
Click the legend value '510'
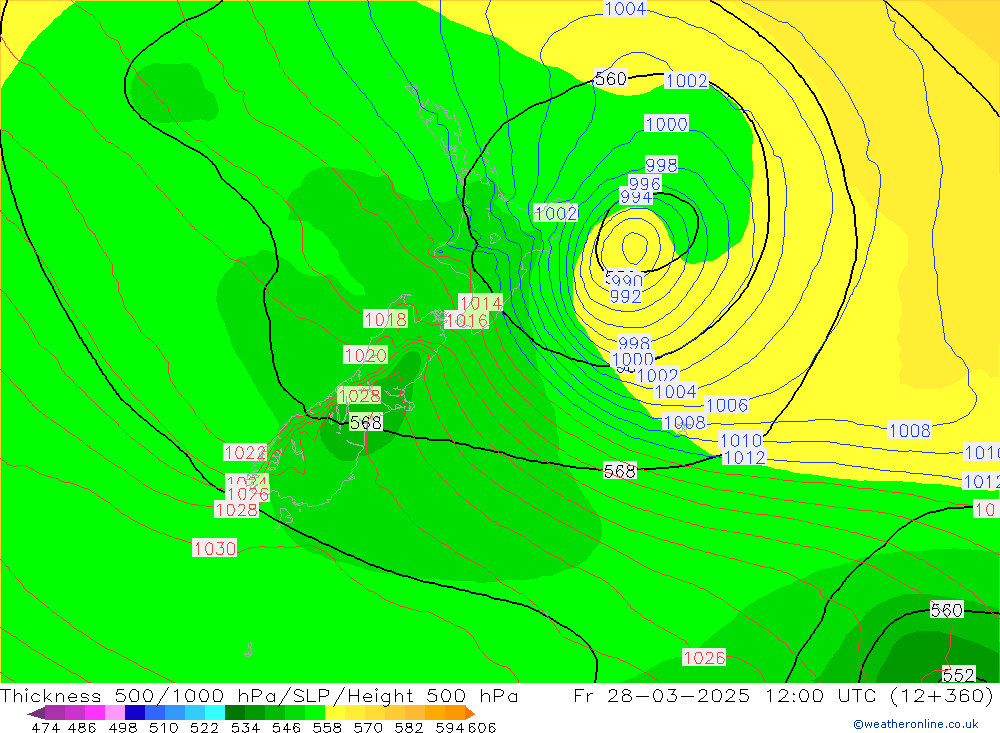pos(164,727)
